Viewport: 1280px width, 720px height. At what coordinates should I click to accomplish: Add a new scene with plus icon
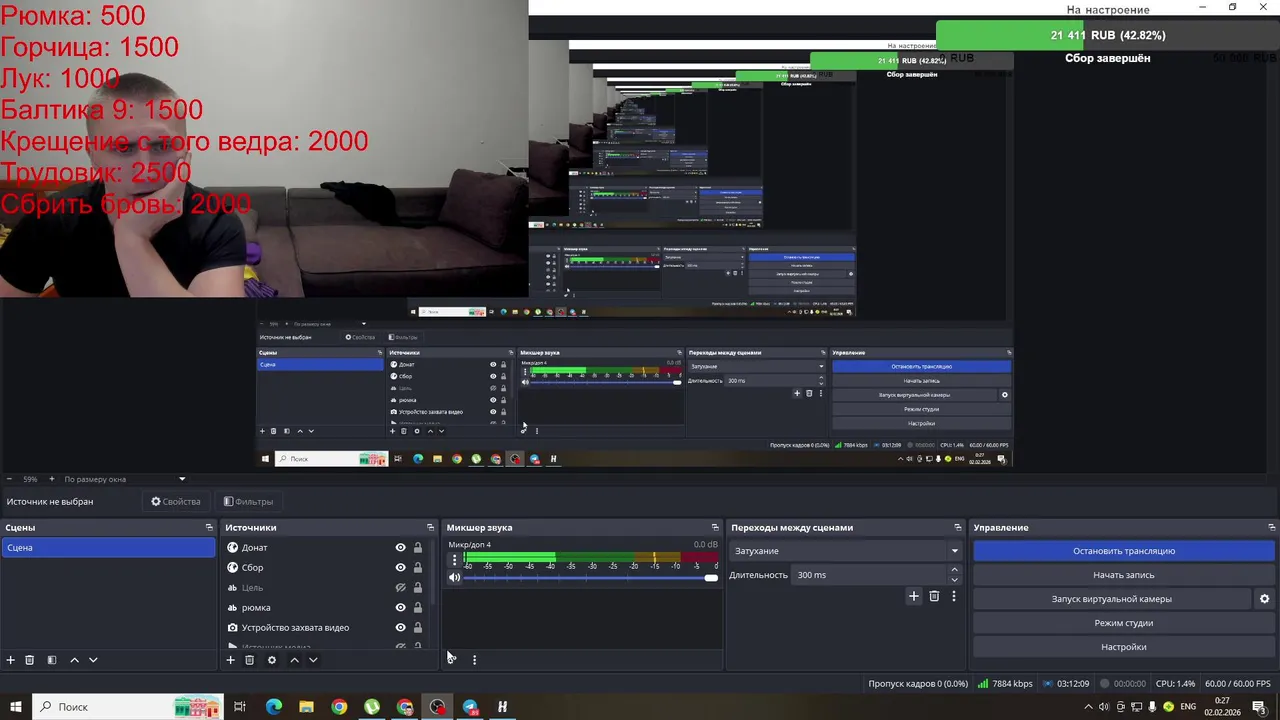pyautogui.click(x=11, y=660)
